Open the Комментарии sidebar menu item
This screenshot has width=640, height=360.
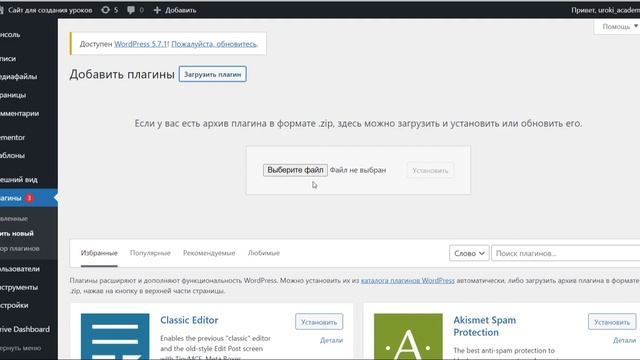(x=29, y=113)
